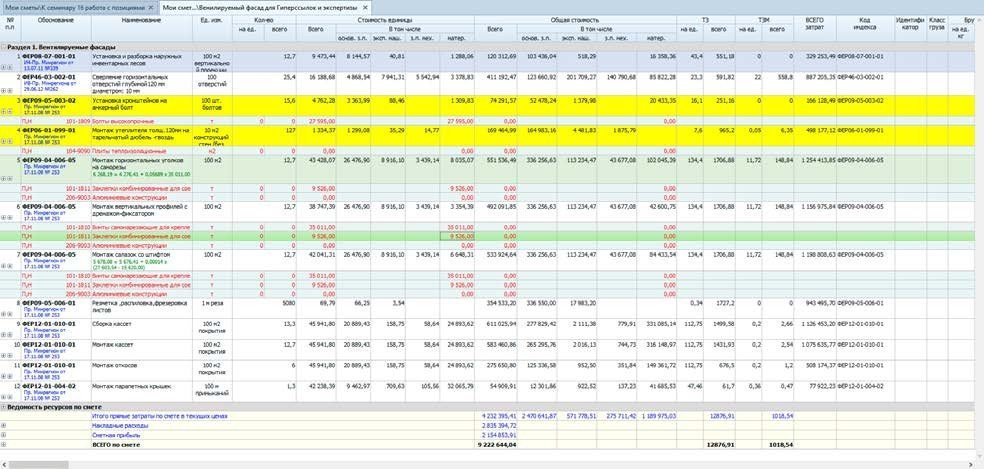Click name 'Монтаж утеплителя толщ. 120мм'
Image resolution: width=984 pixels, height=469 pixels.
pyautogui.click(x=141, y=133)
